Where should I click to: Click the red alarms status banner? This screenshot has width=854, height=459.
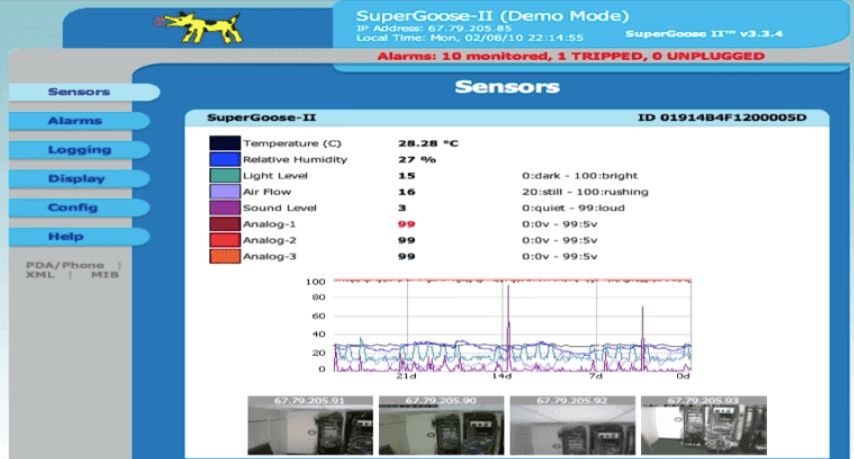click(571, 56)
